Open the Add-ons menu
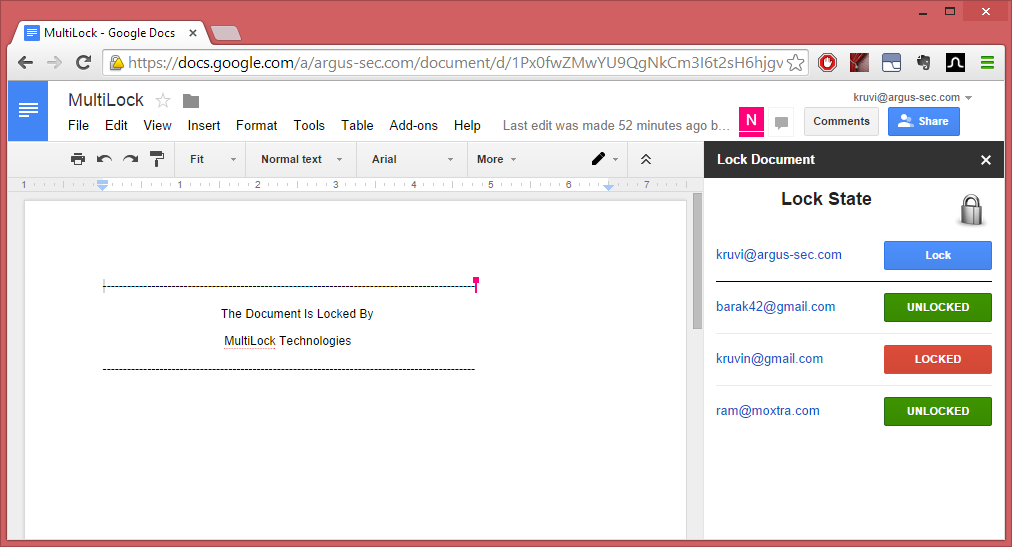 pos(413,126)
